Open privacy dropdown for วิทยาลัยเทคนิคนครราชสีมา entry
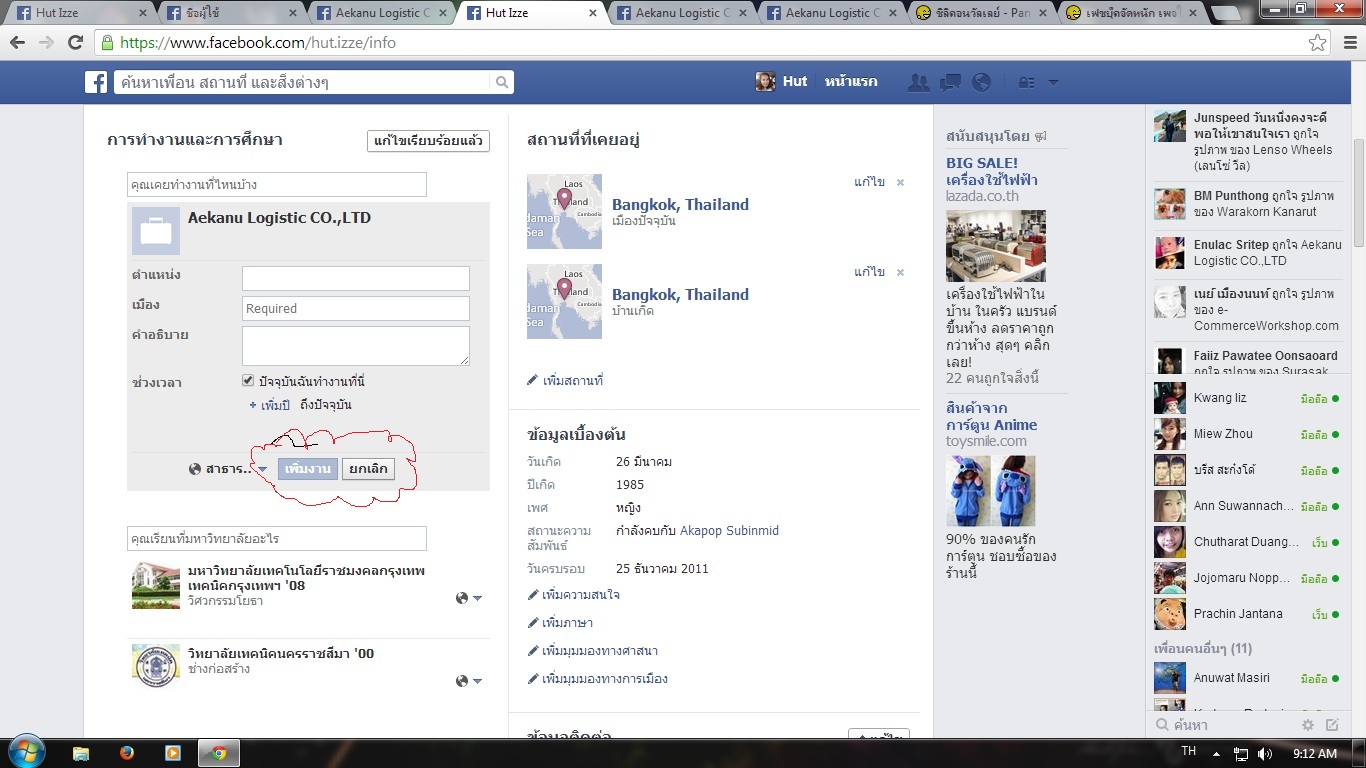 [469, 681]
